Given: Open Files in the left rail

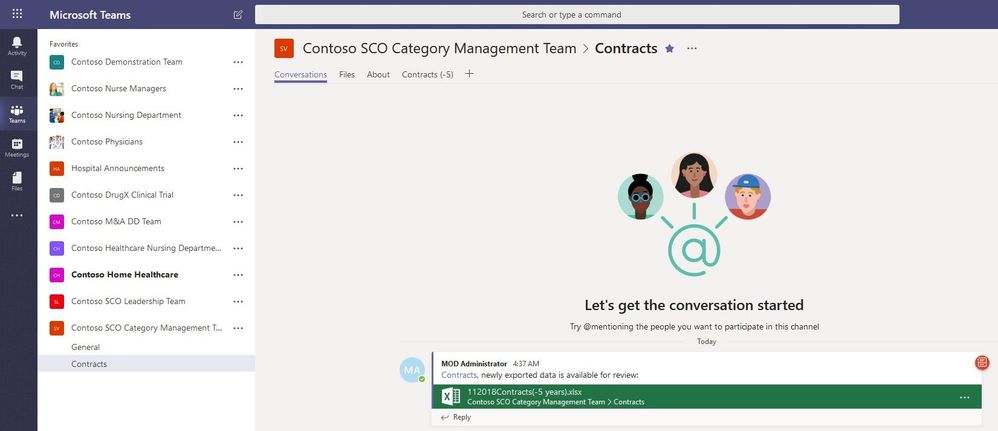Looking at the screenshot, I should [17, 181].
